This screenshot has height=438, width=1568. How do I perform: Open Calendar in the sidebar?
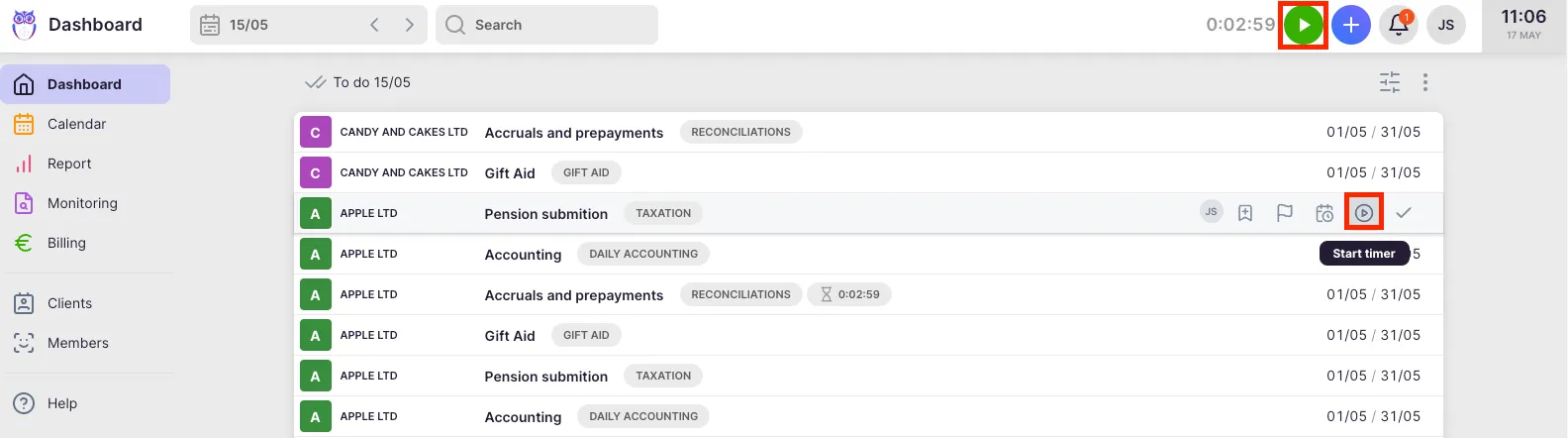coord(76,124)
